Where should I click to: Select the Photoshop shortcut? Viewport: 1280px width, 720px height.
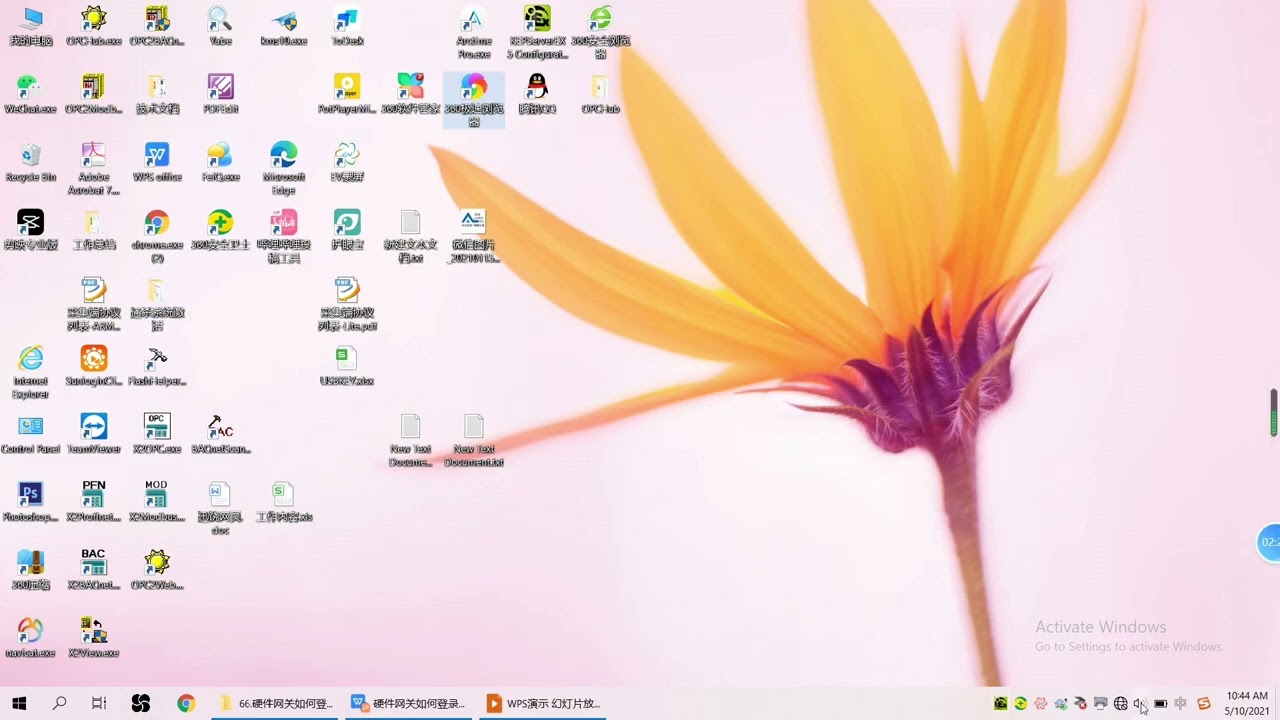click(30, 502)
